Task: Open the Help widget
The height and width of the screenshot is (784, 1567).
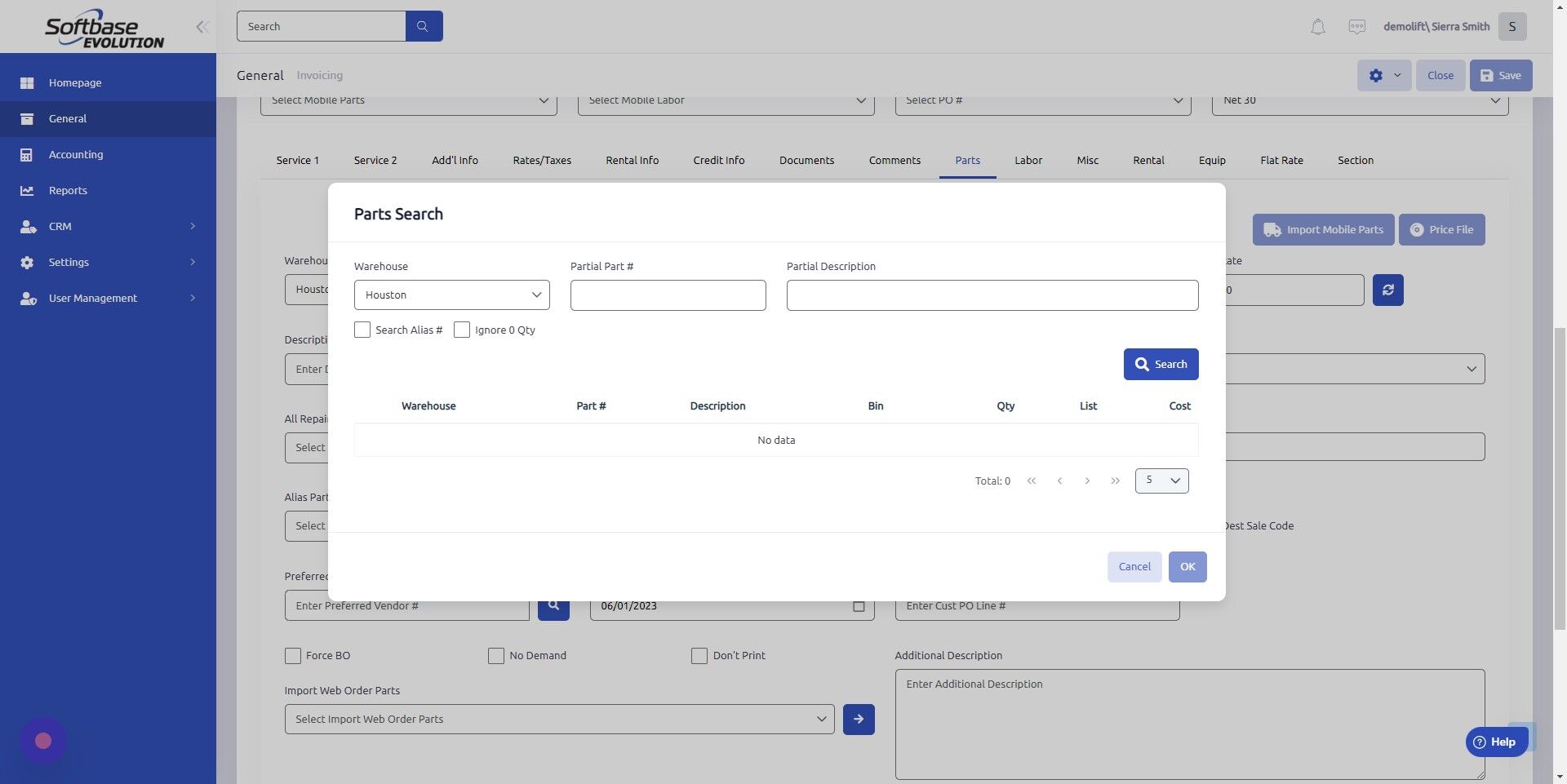Action: coord(1496,742)
